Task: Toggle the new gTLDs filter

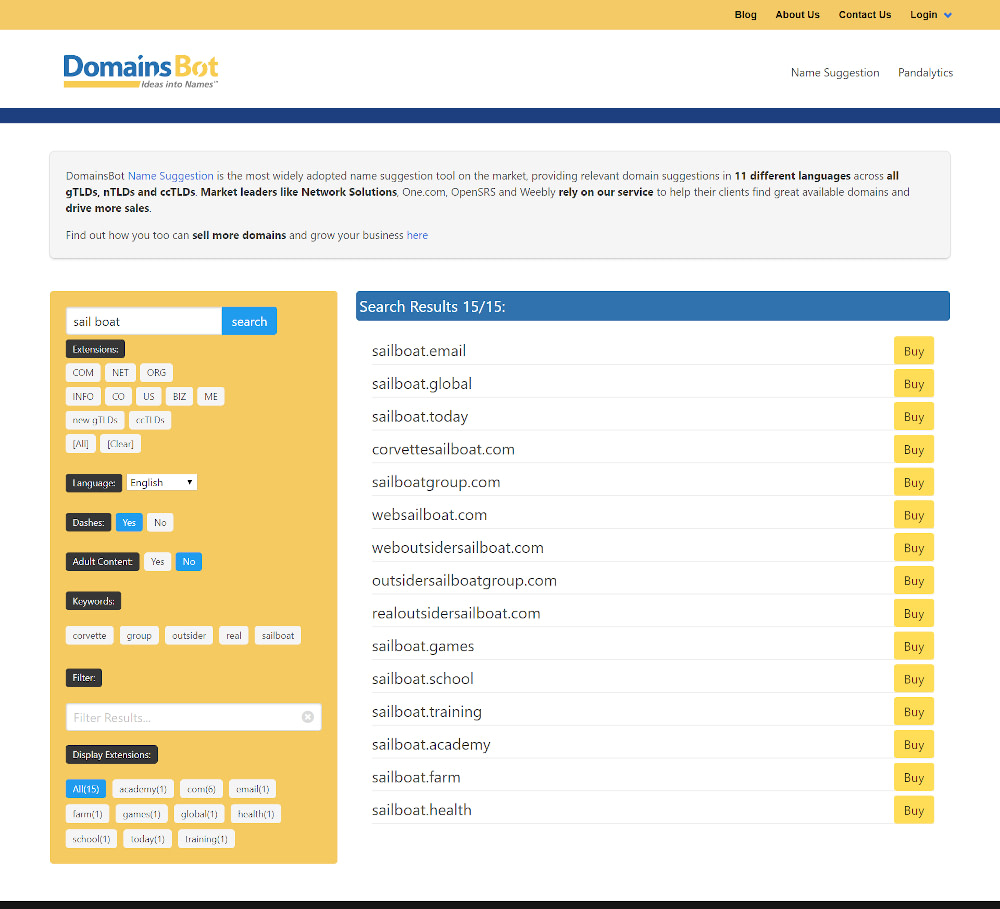Action: 94,419
